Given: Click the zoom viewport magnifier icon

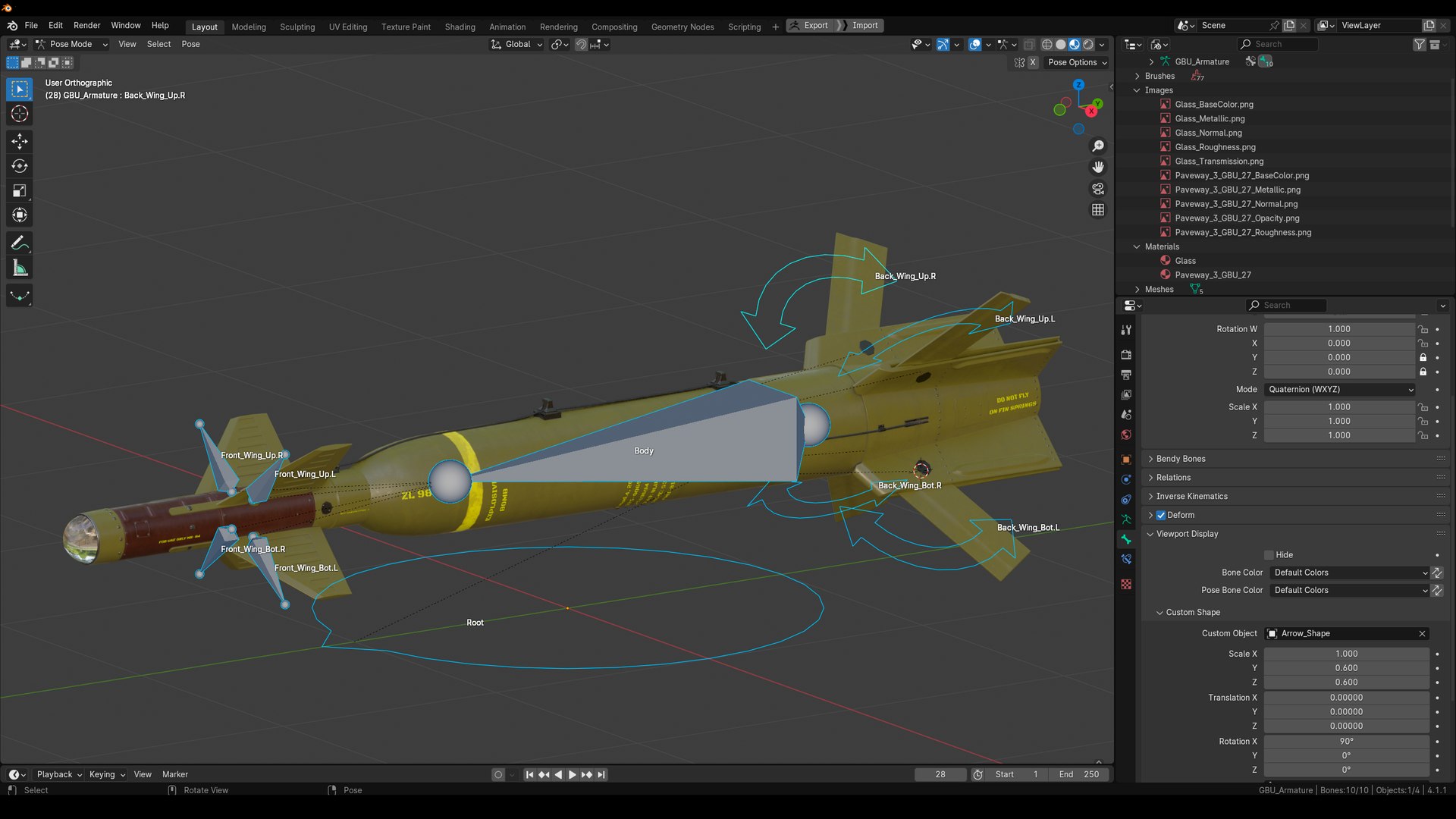Looking at the screenshot, I should pos(1097,146).
